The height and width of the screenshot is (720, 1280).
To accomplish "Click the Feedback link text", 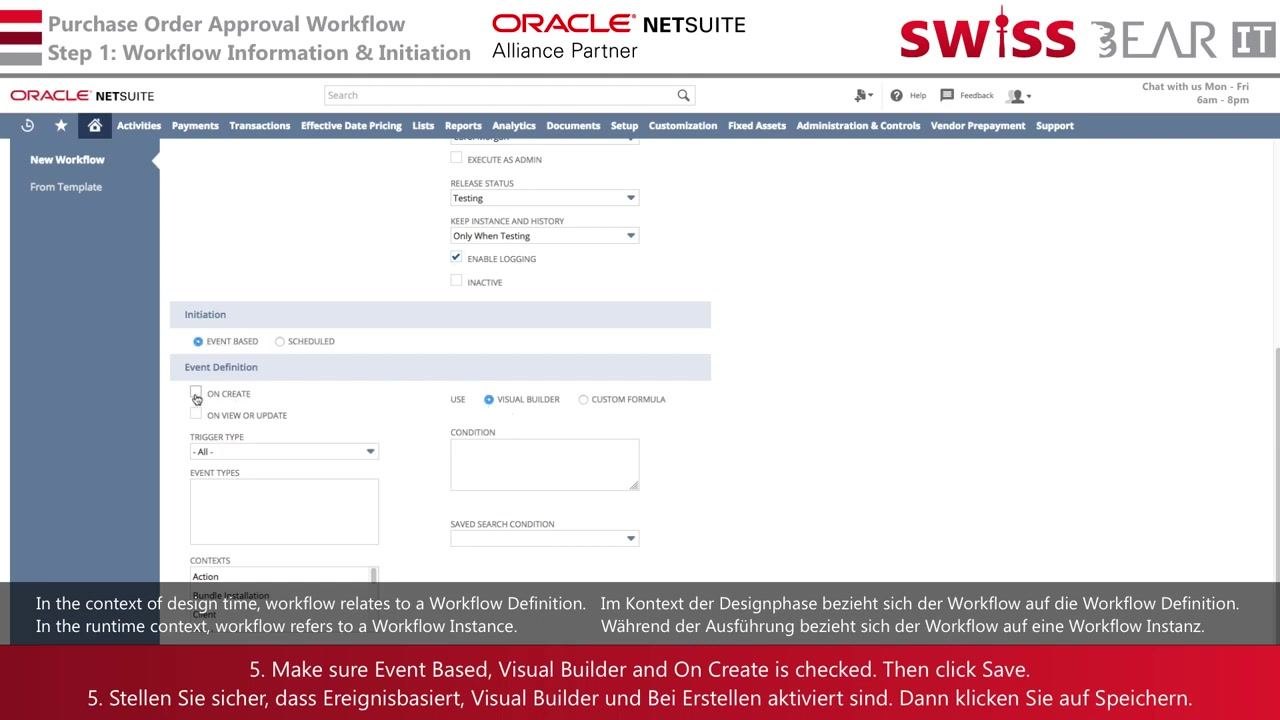I will [977, 96].
